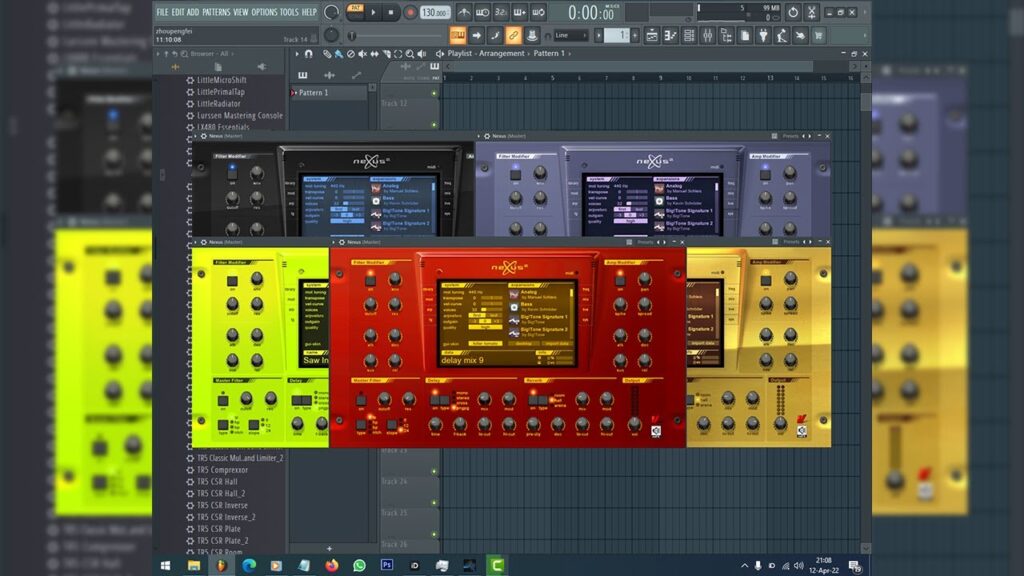Click the Photoshop taskbar icon
The width and height of the screenshot is (1024, 576).
coord(387,565)
